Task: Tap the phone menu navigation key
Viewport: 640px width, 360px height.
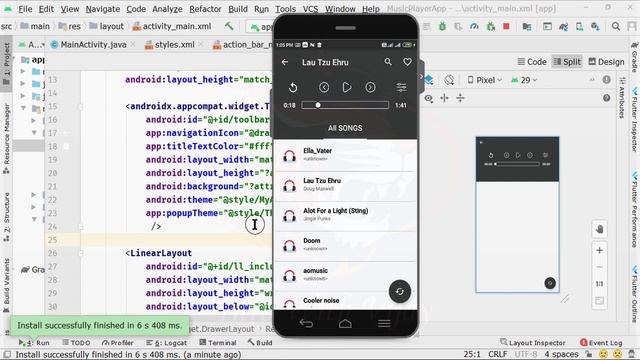Action: pyautogui.click(x=384, y=324)
